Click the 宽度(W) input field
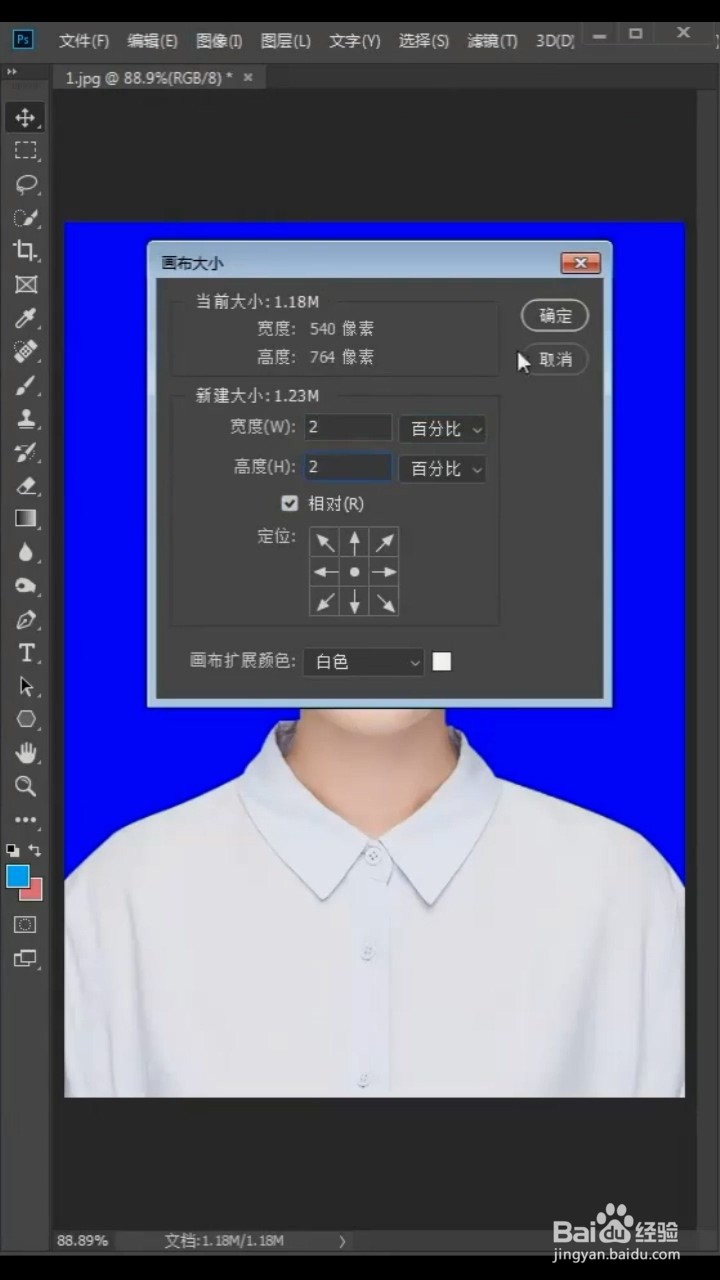 click(348, 428)
